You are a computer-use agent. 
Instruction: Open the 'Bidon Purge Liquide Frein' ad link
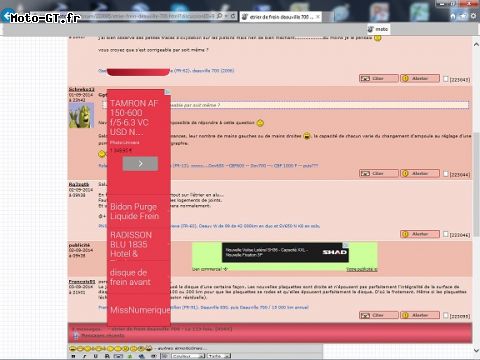pyautogui.click(x=135, y=212)
